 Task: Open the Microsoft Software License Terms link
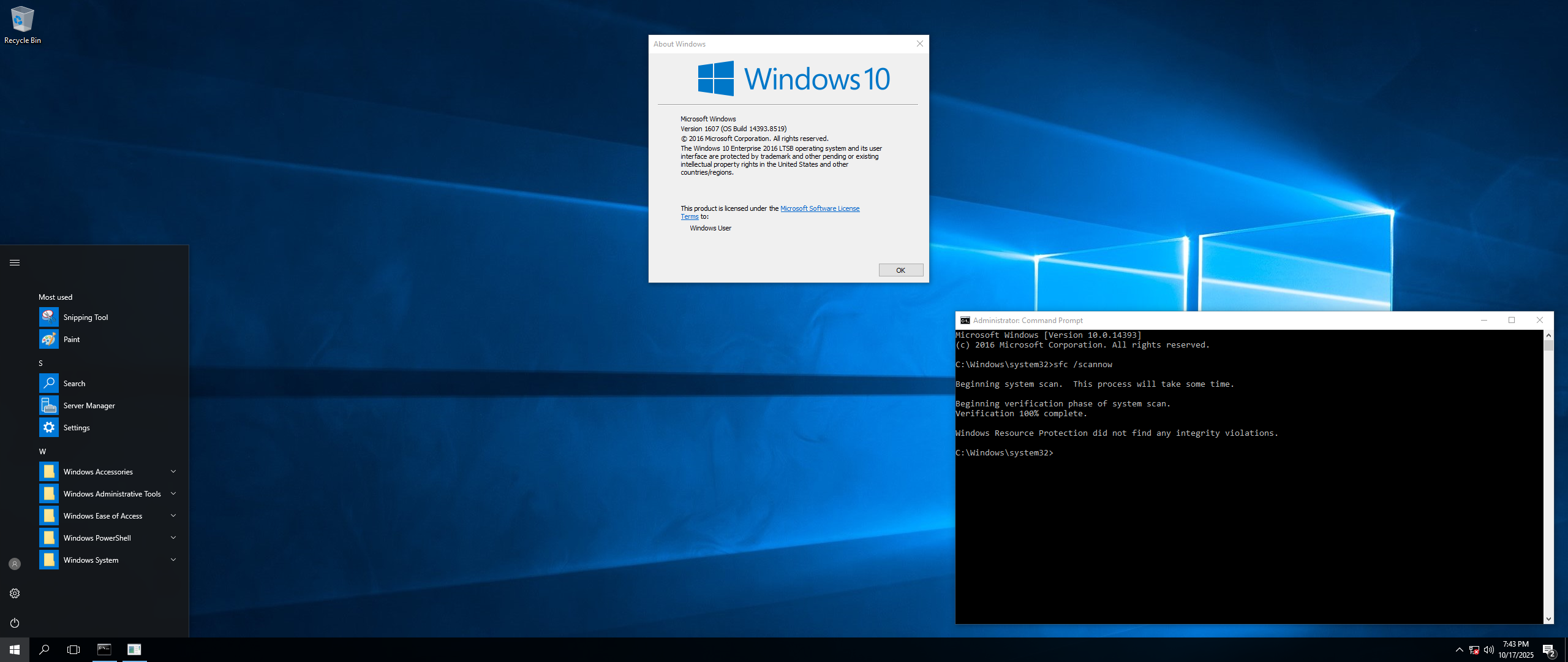[819, 208]
